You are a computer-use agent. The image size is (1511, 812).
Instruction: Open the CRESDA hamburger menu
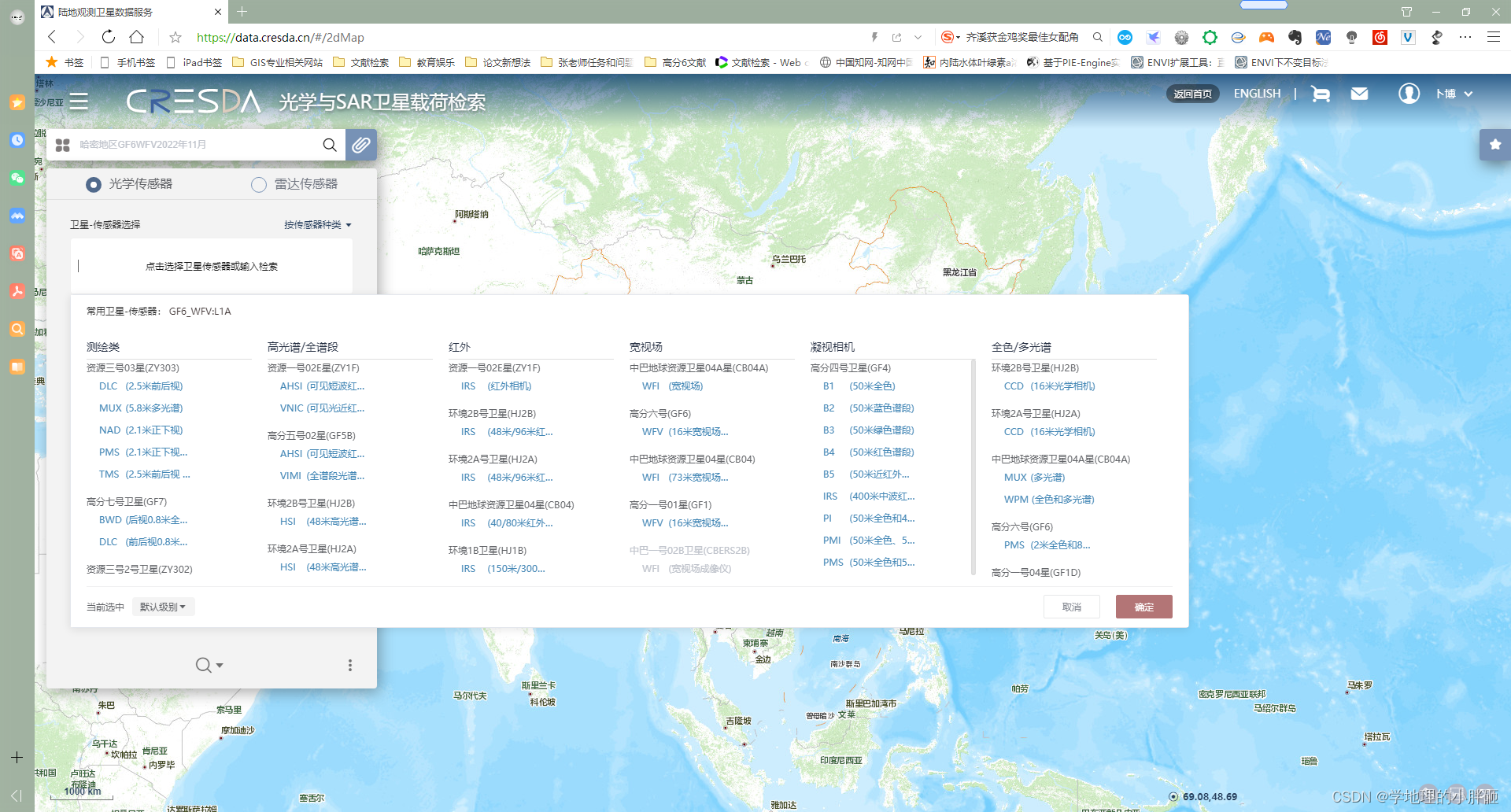pos(79,101)
